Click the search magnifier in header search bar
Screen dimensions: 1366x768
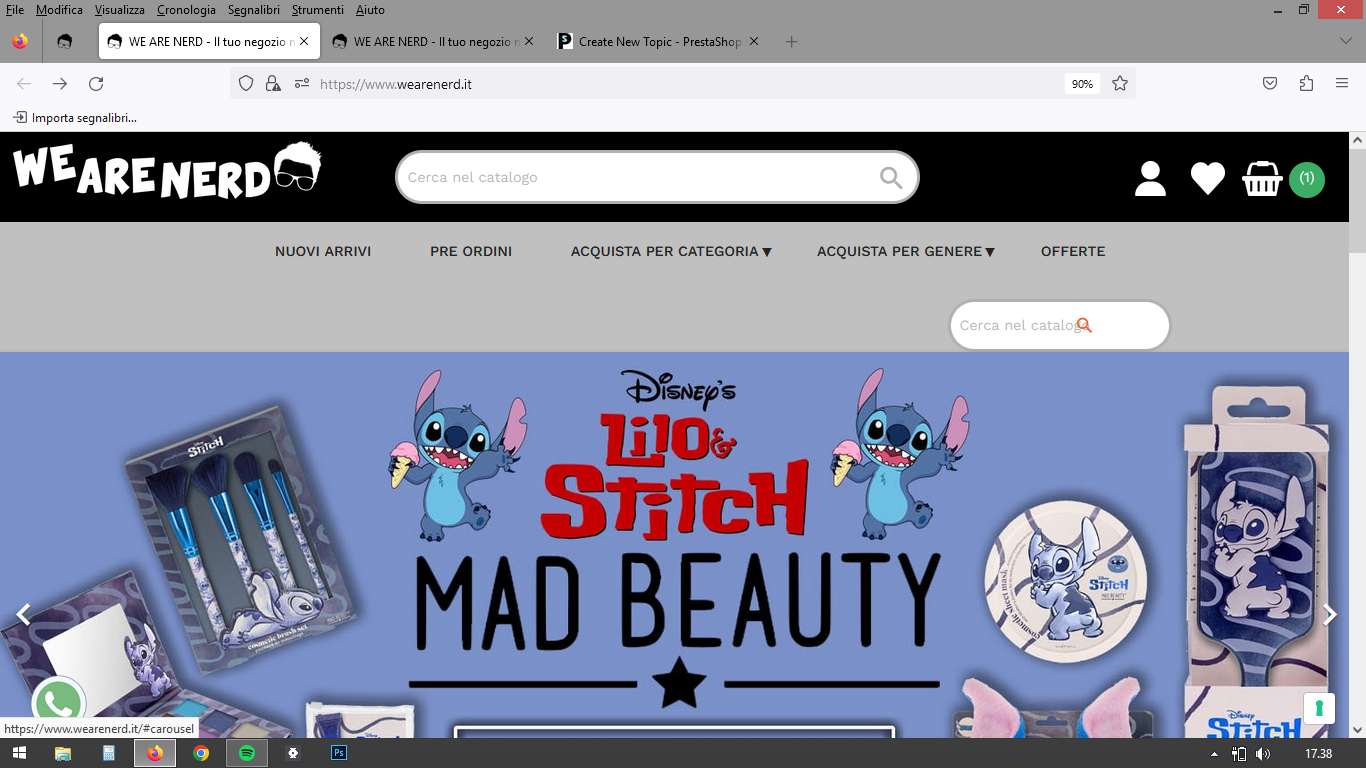890,178
